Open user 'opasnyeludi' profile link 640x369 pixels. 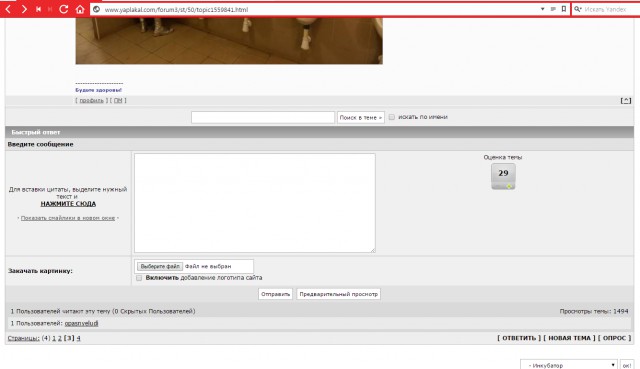81,323
